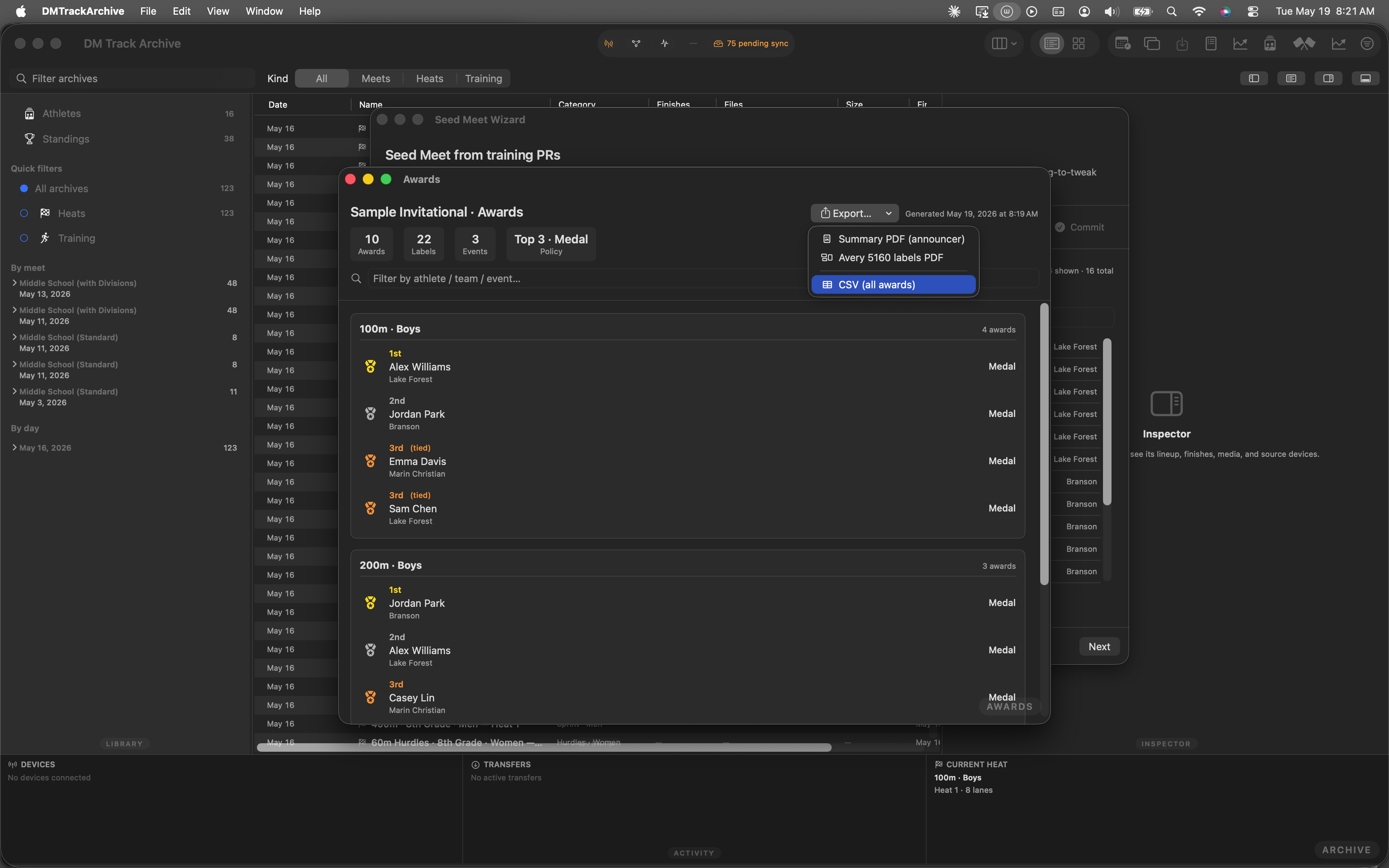Expand Middle School (with Divisions) May 11, 2026
Screen dimensions: 1389x868
14,310
